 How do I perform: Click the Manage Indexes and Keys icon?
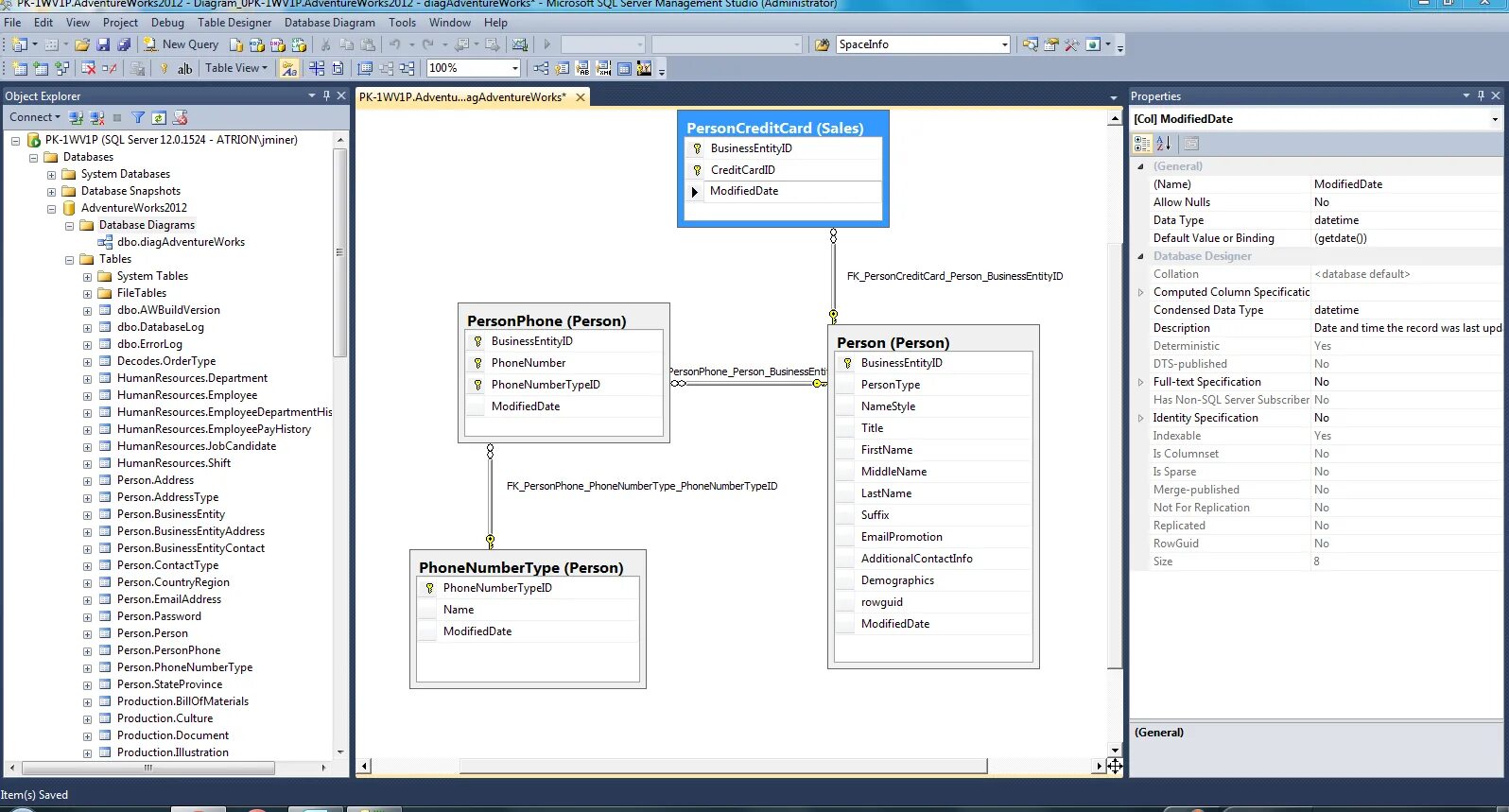tap(563, 68)
